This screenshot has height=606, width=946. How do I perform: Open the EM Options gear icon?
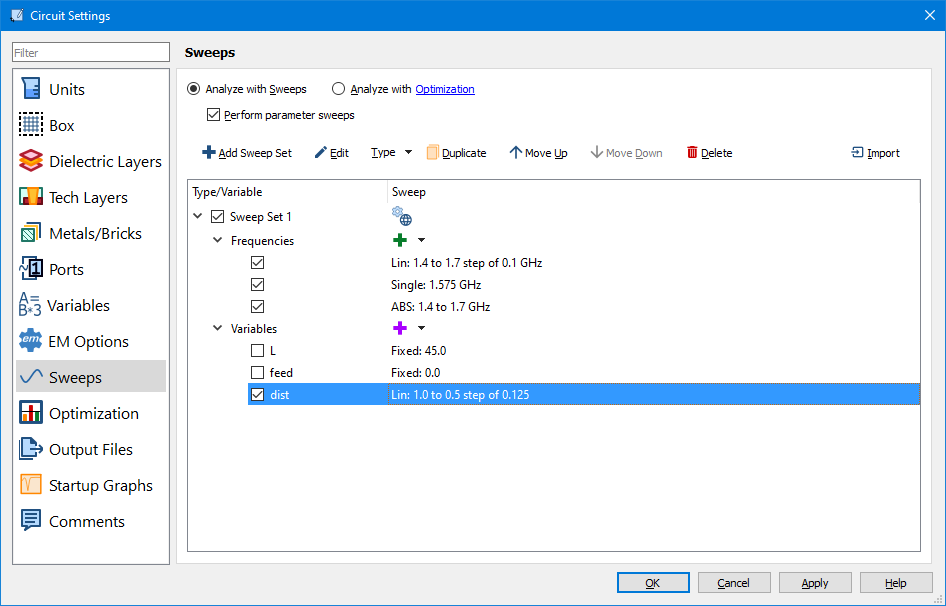tap(30, 341)
